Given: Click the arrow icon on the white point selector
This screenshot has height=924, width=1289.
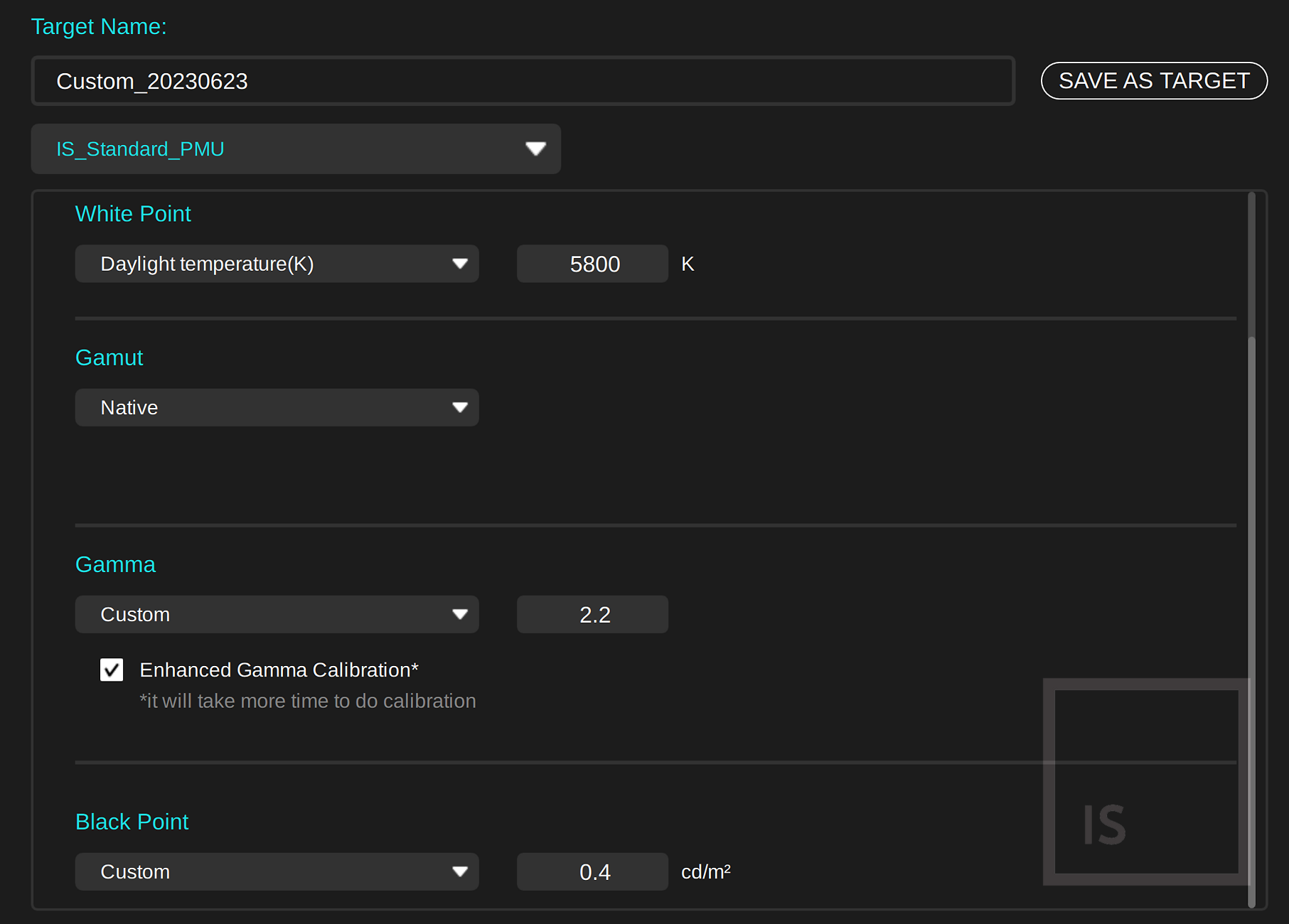Looking at the screenshot, I should coord(462,264).
